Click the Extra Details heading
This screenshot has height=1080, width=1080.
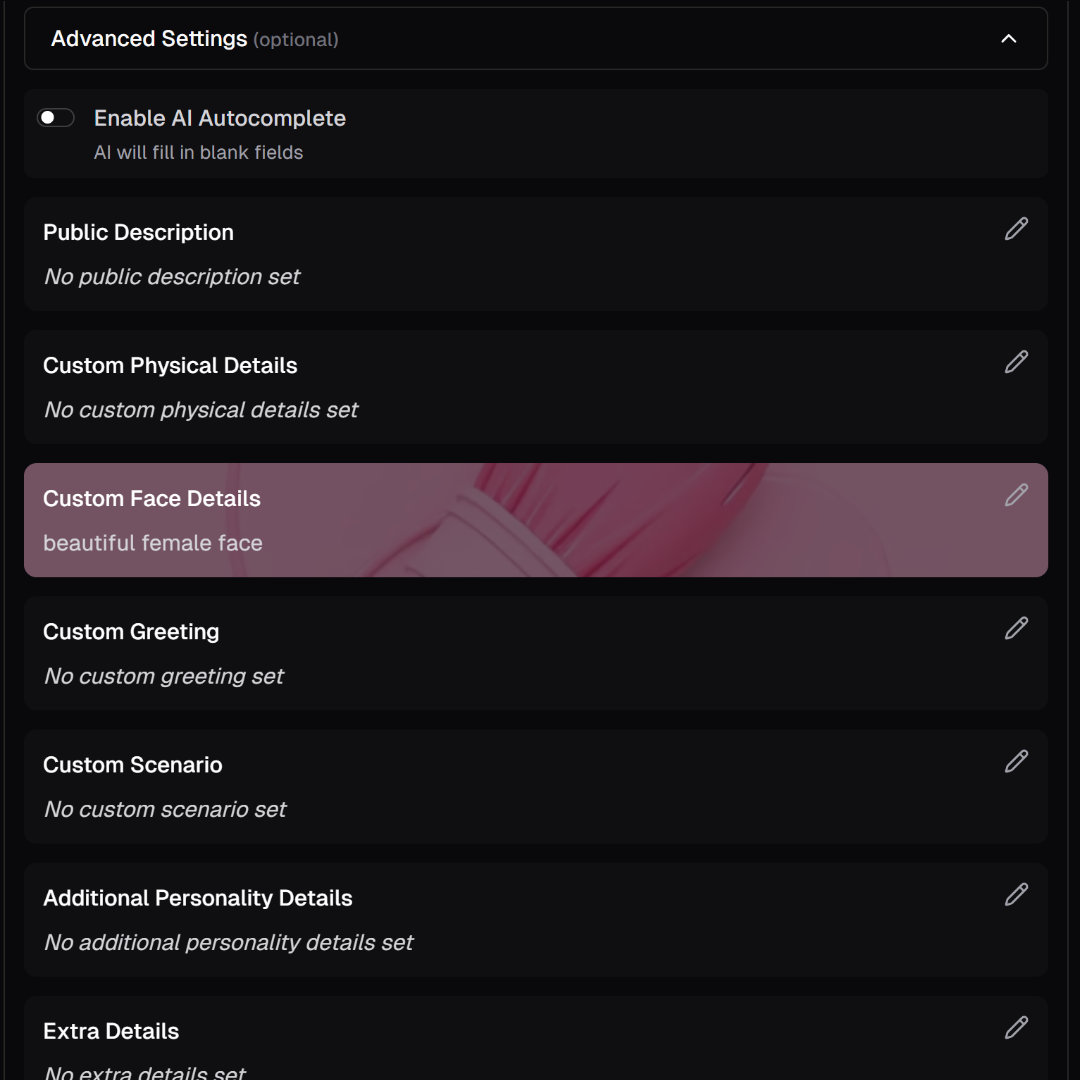point(111,1031)
